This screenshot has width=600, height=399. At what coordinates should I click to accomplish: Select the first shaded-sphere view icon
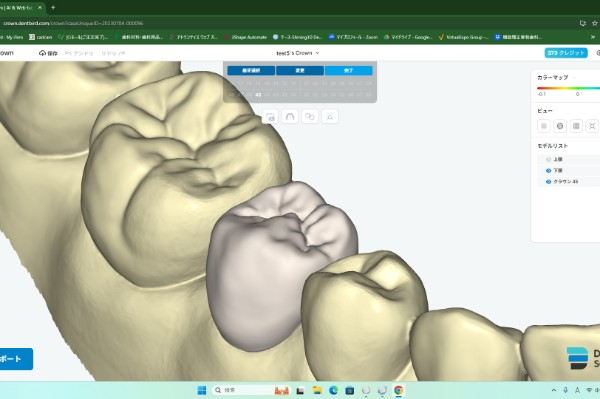pyautogui.click(x=544, y=126)
